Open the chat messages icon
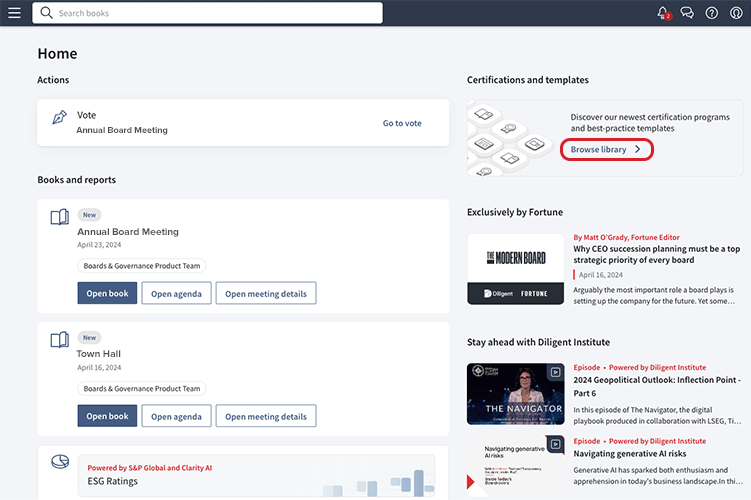Screen dimensions: 751x500 687,13
